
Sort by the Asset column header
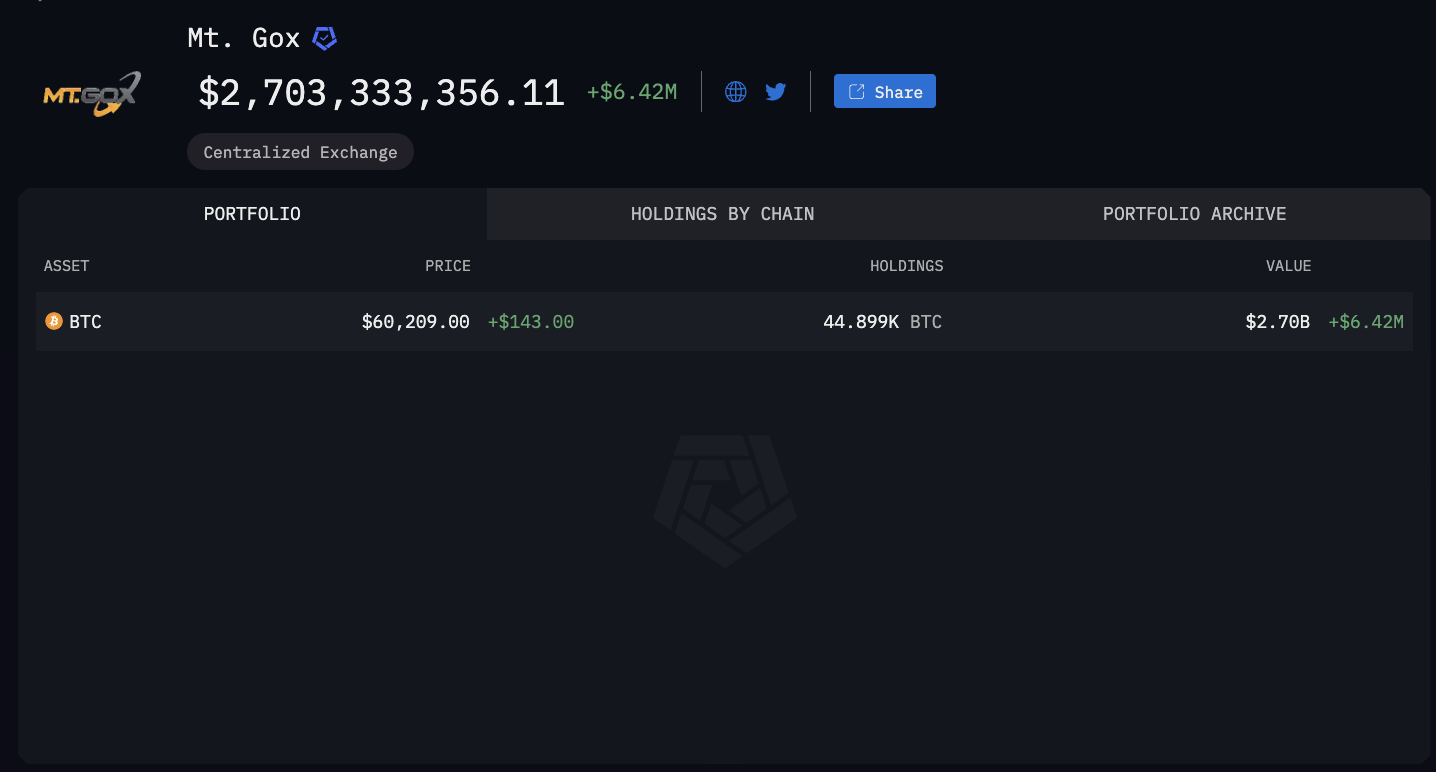click(66, 266)
